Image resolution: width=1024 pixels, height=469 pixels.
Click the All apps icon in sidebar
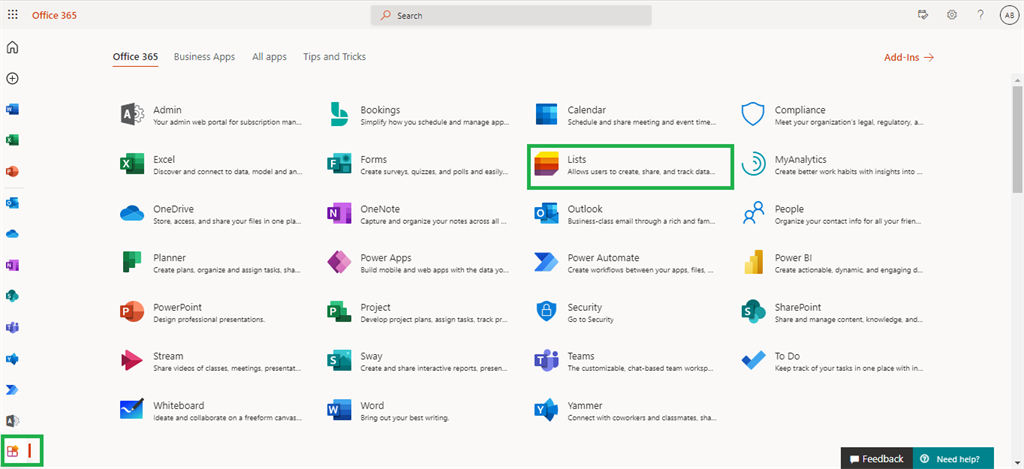pyautogui.click(x=12, y=451)
